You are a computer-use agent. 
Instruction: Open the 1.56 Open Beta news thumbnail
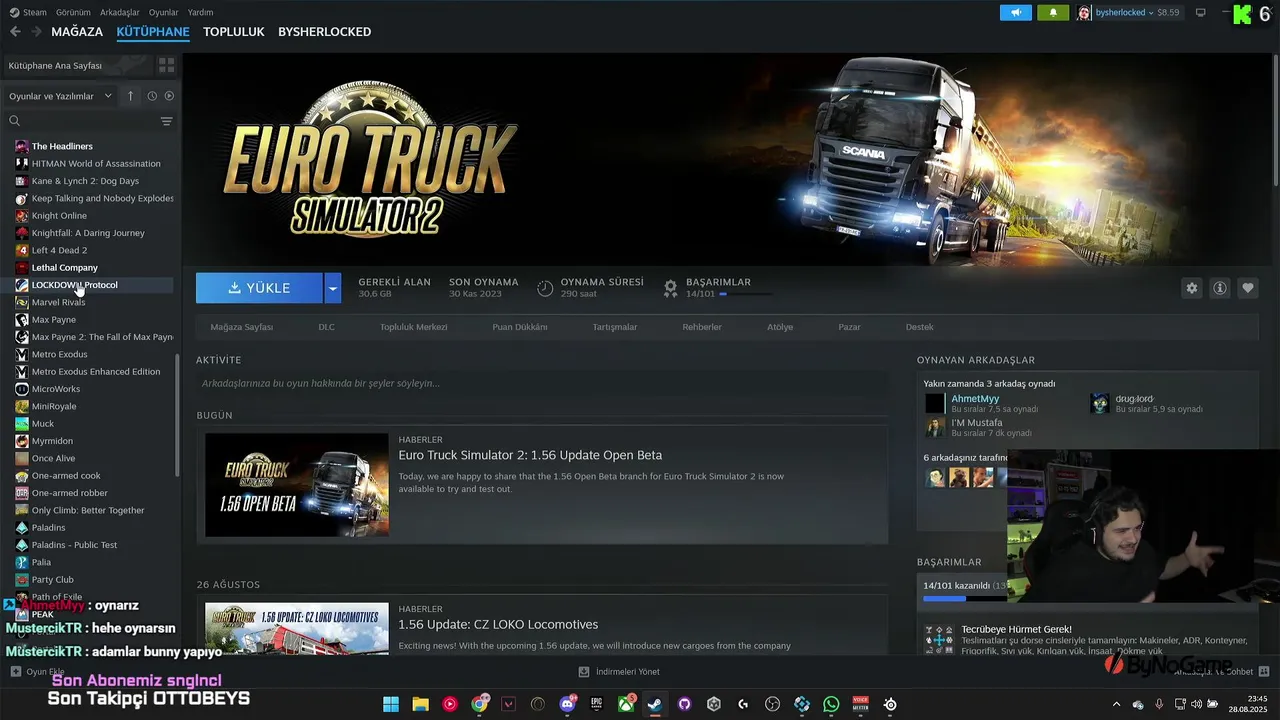[297, 485]
